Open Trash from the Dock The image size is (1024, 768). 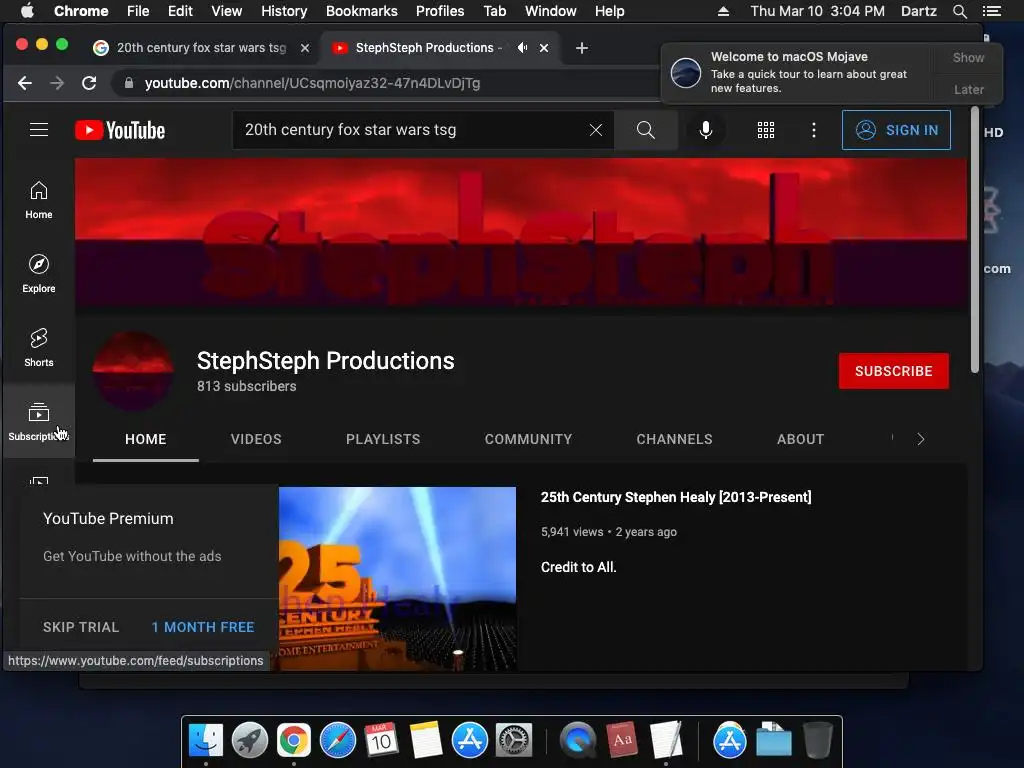817,741
